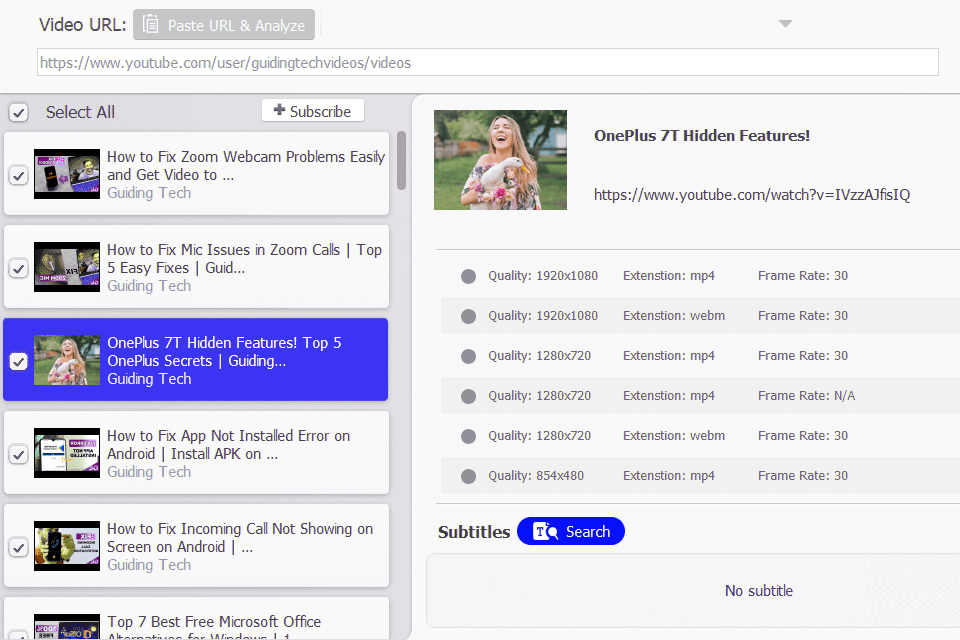The height and width of the screenshot is (640, 960).
Task: Click large OnePlus 7T preview thumbnail
Action: click(x=500, y=160)
